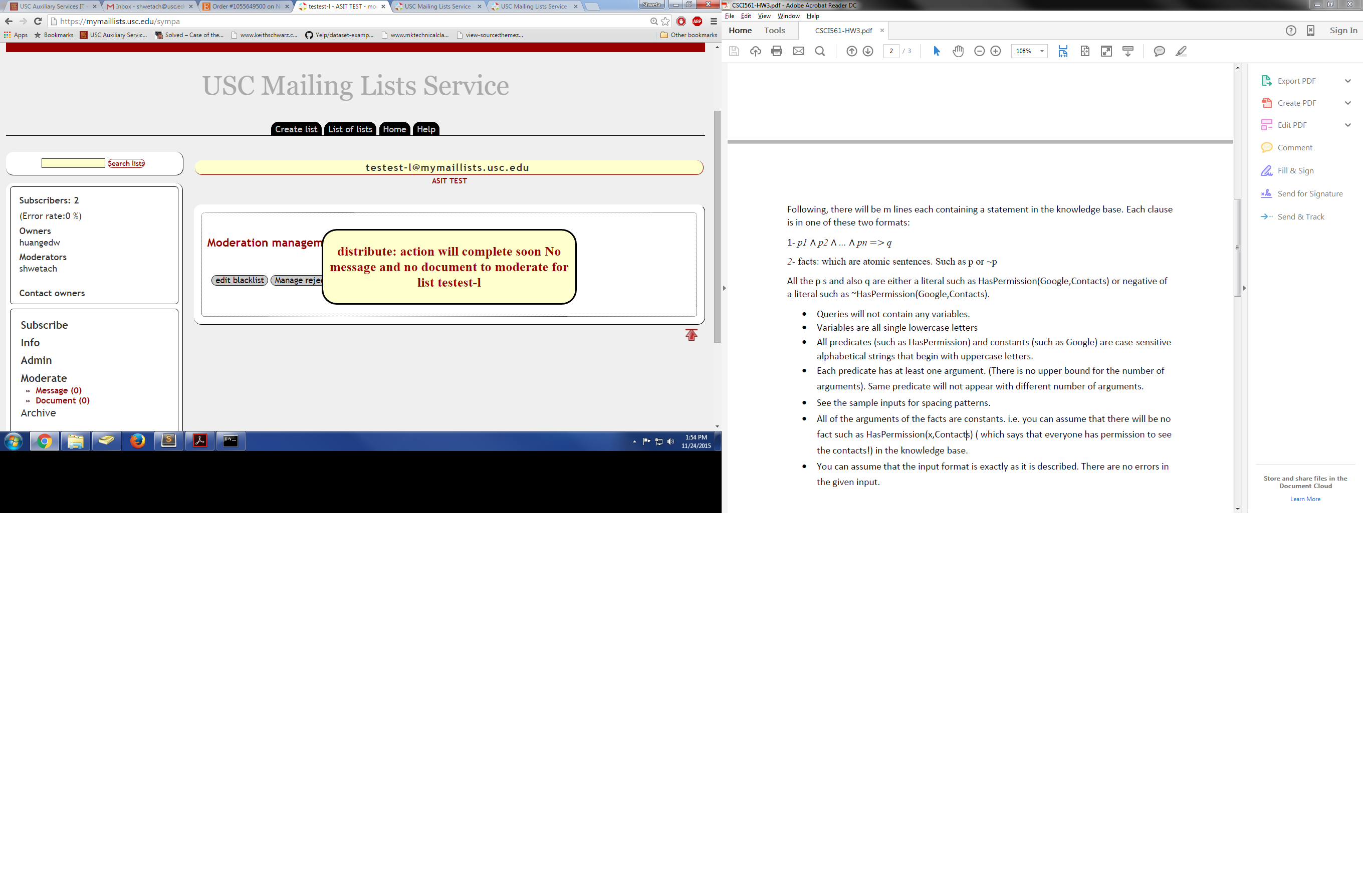Expand the Create PDF panel chevron
Screen dimensions: 1363x896
click(1347, 103)
